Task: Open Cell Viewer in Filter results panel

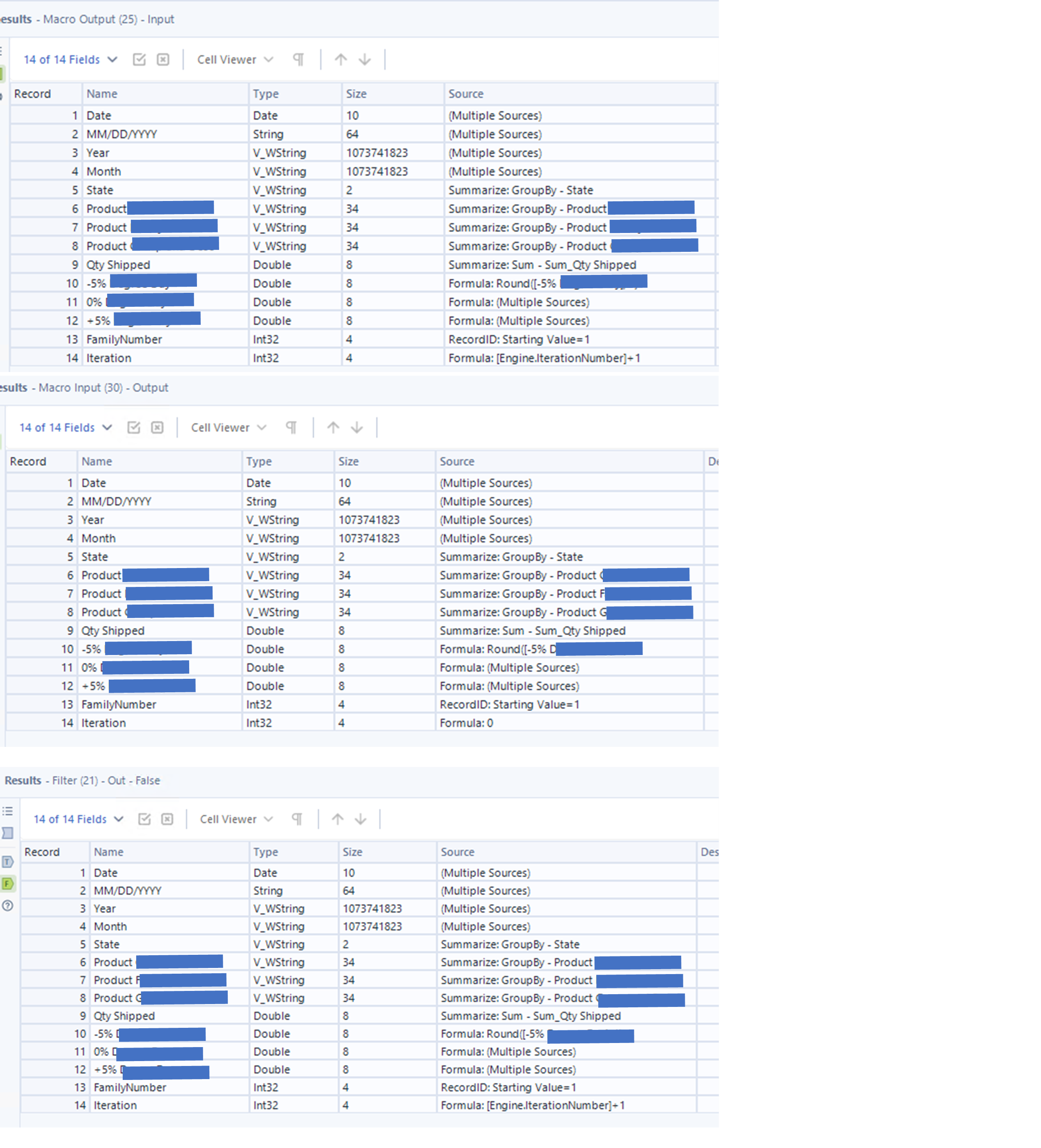Action: [236, 819]
